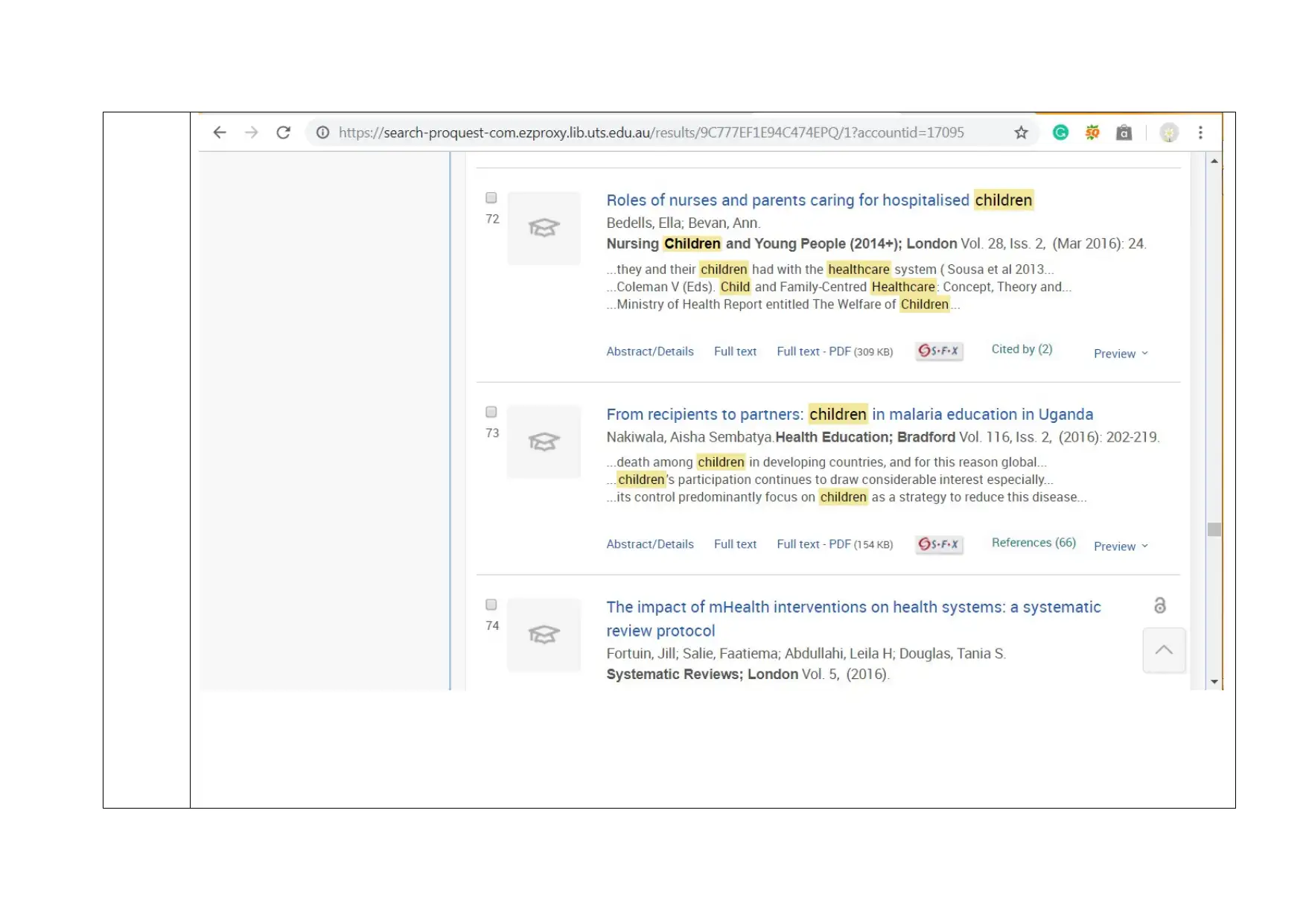Select checkbox for result 74
This screenshot has width=1306, height=924.
point(491,605)
